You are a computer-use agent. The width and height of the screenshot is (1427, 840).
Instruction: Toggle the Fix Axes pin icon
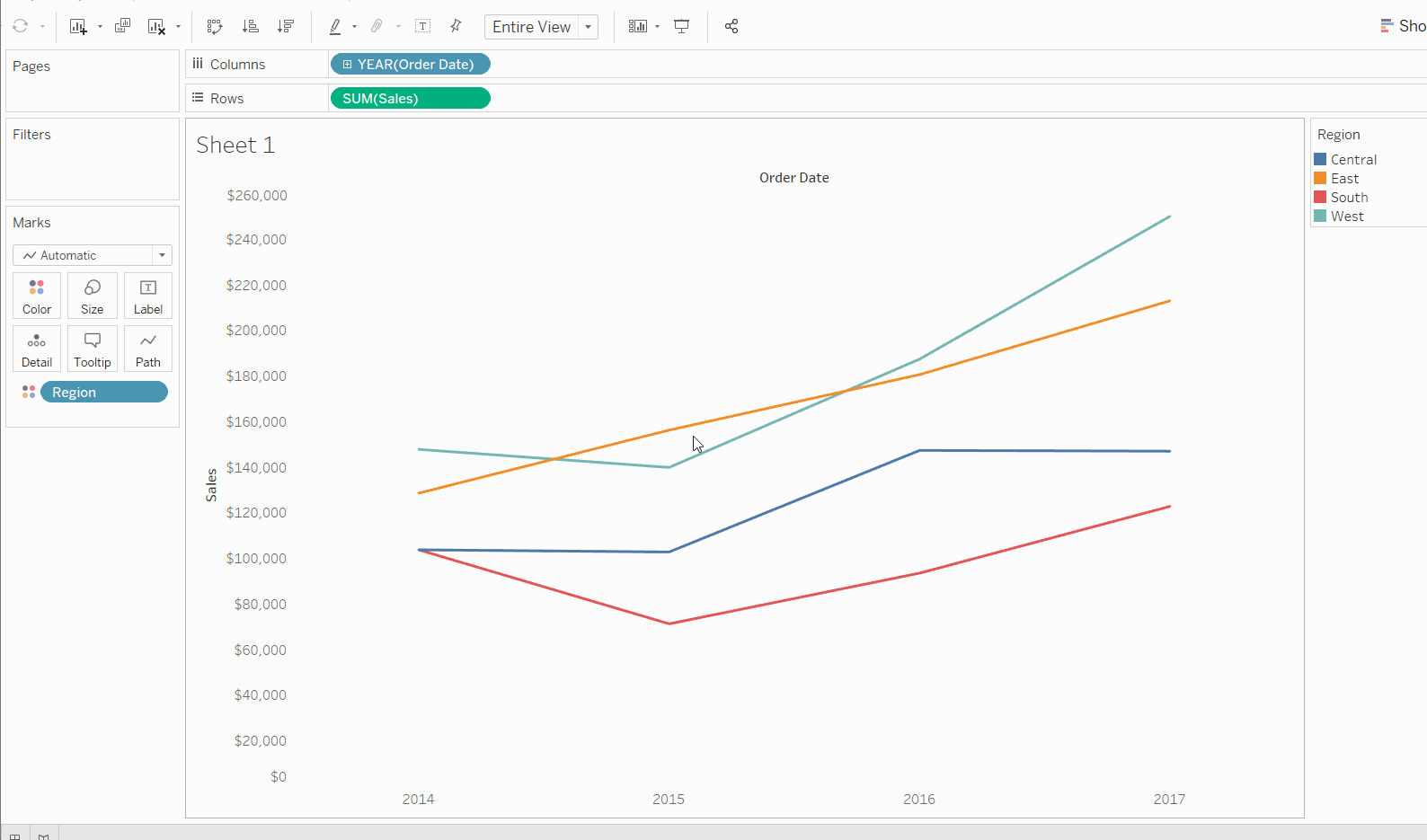tap(456, 26)
